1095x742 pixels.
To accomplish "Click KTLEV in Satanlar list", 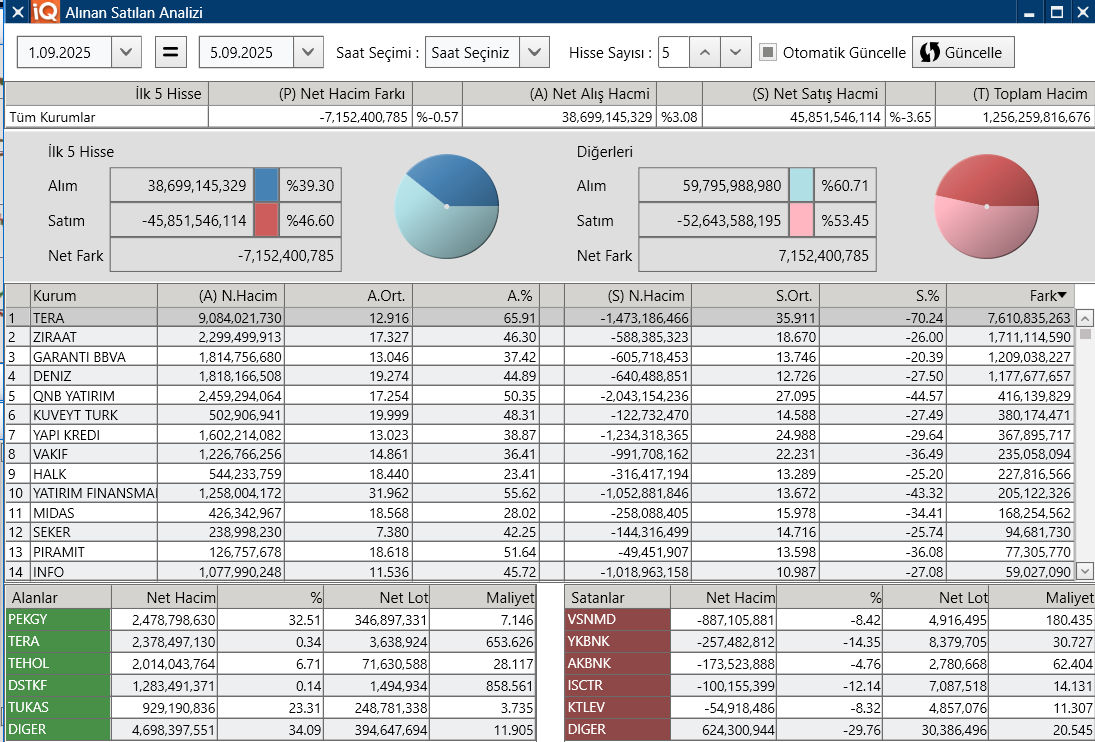I will coord(617,708).
